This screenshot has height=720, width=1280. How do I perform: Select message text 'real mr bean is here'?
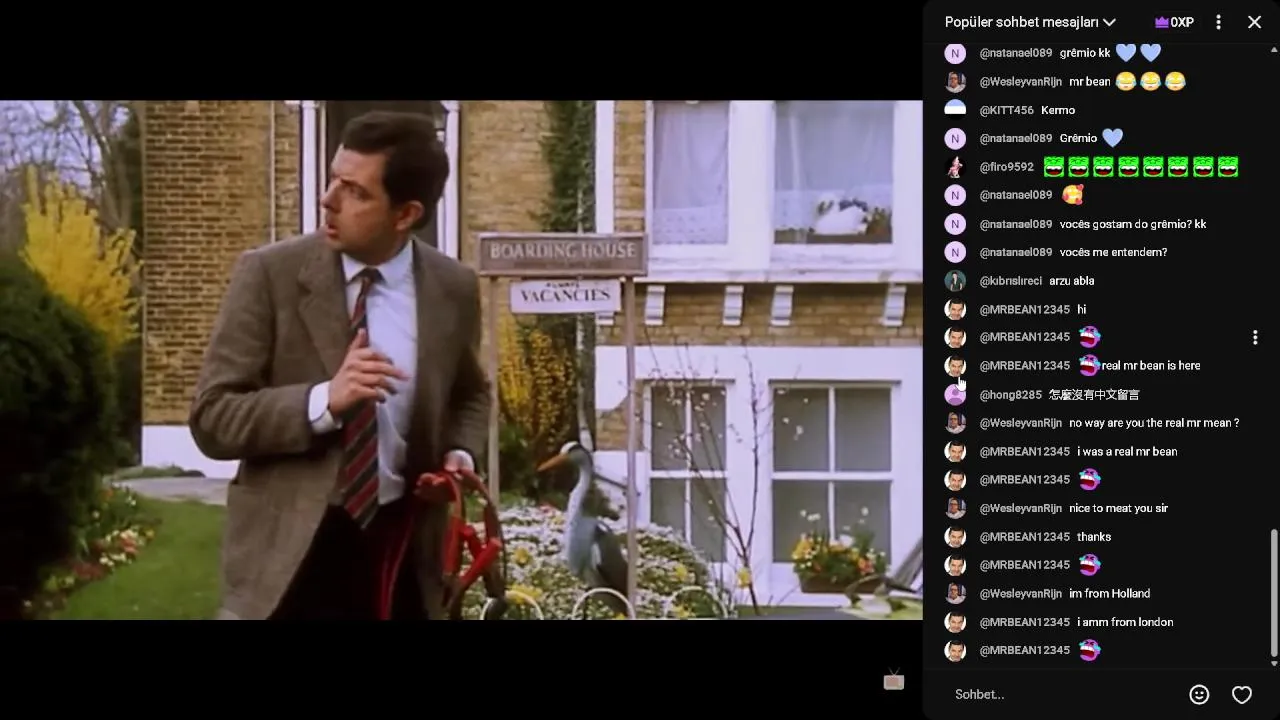click(1150, 366)
